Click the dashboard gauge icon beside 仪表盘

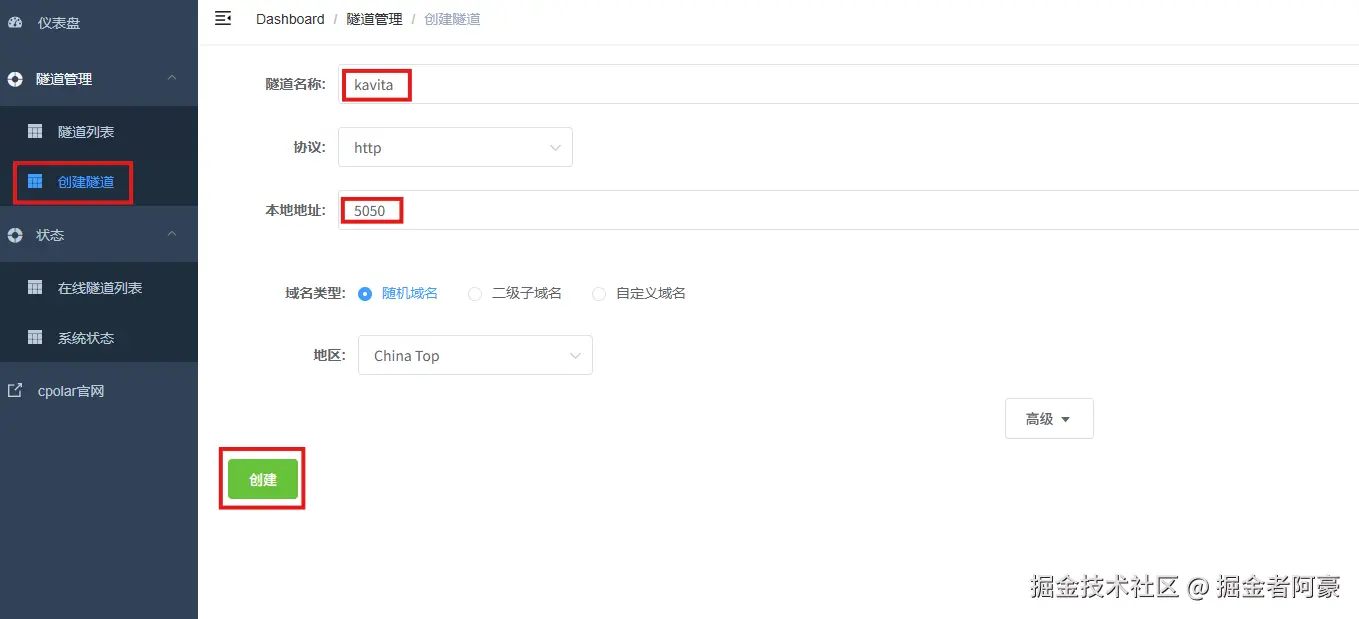click(x=15, y=23)
